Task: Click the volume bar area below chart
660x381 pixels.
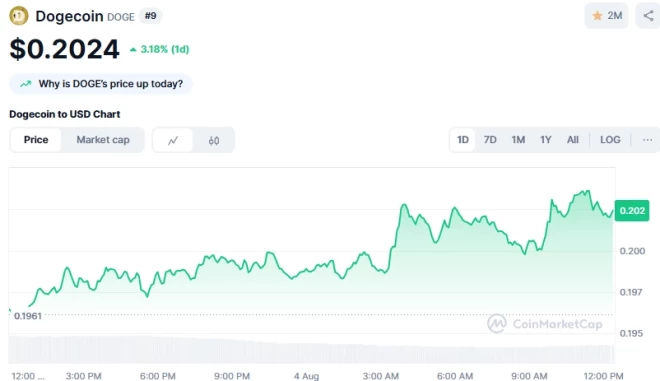Action: coord(311,349)
